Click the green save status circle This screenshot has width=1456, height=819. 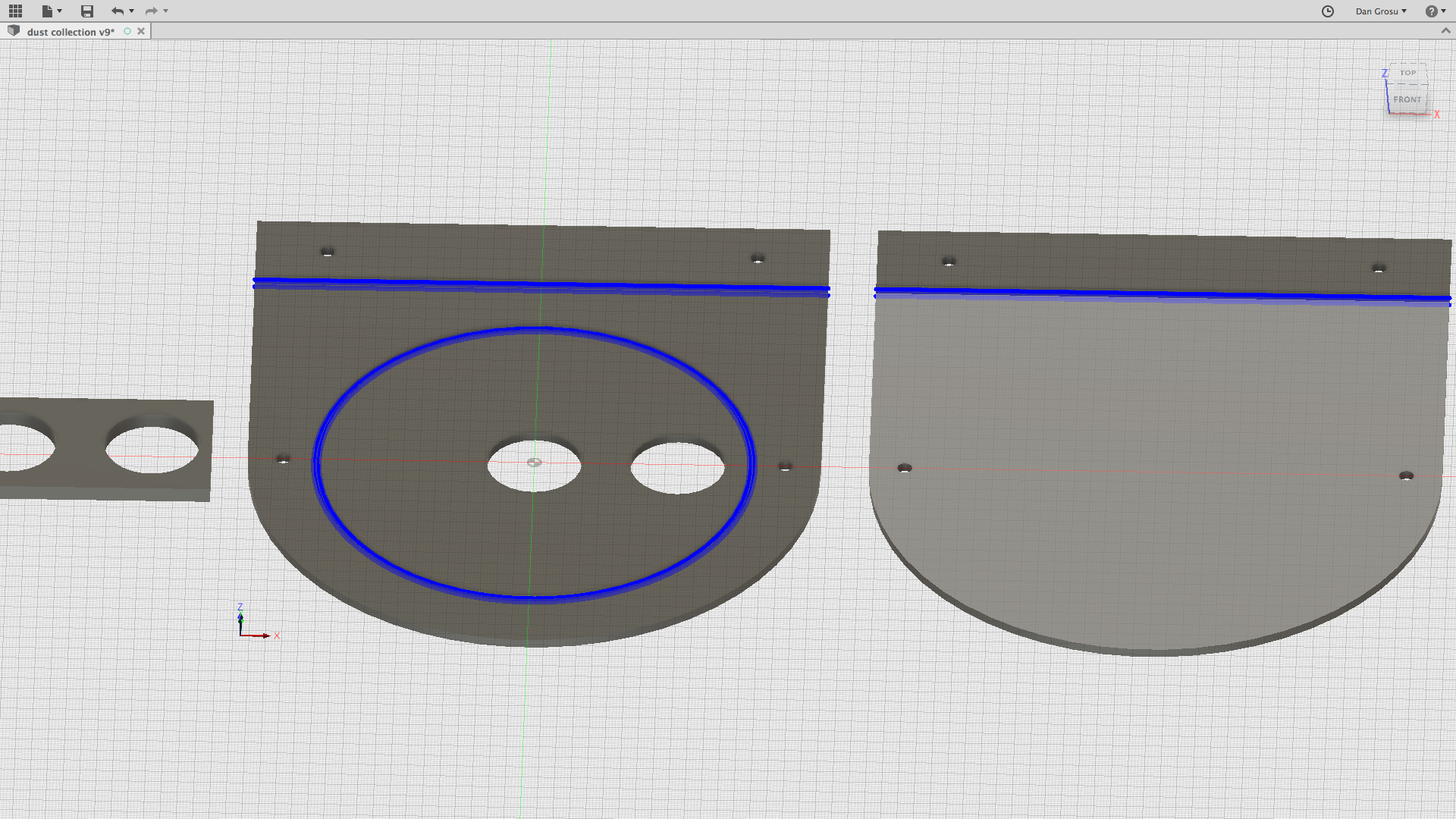[127, 31]
